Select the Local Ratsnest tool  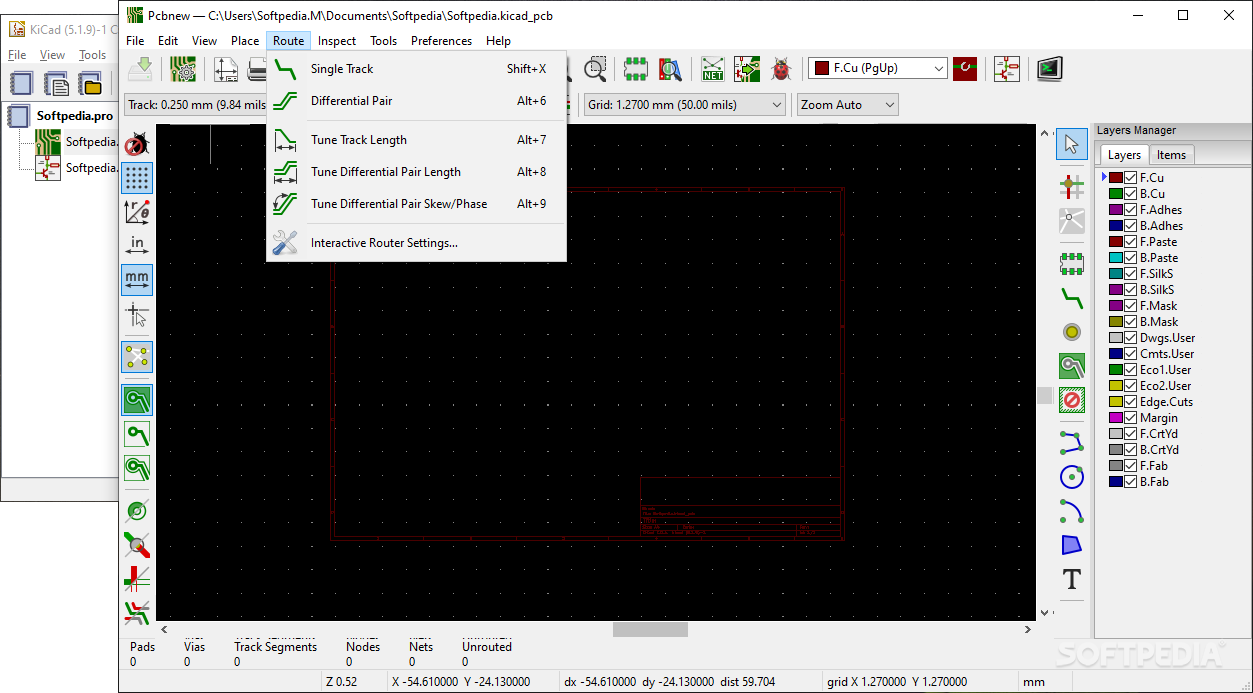click(1072, 221)
